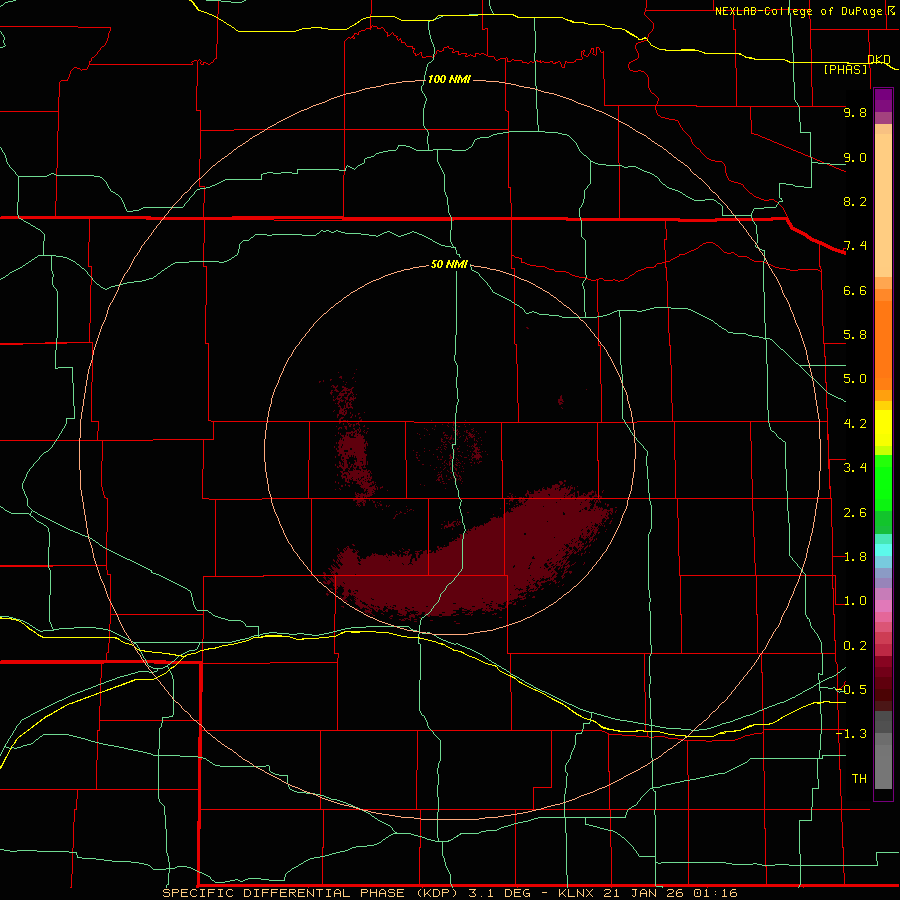The width and height of the screenshot is (900, 900).
Task: Click the -1.3 value on the color scale
Action: point(852,734)
